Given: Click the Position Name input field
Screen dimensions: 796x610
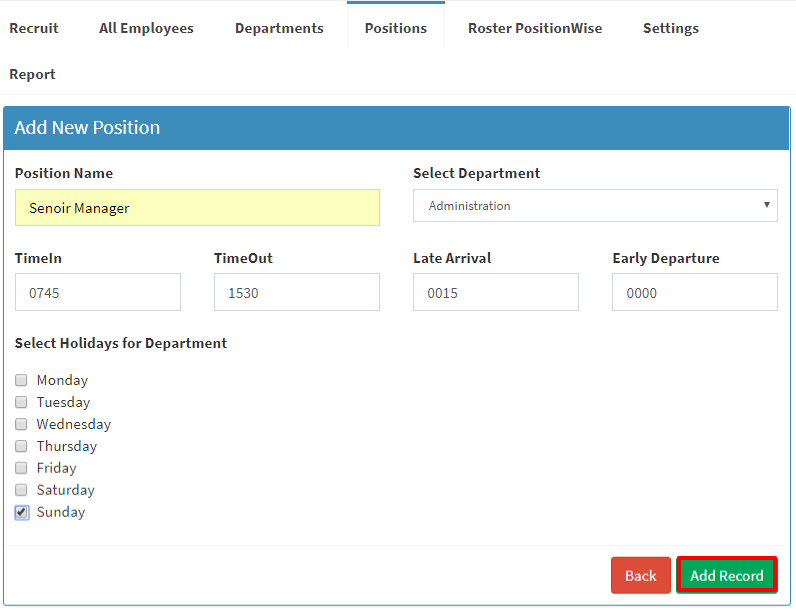Looking at the screenshot, I should tap(197, 208).
